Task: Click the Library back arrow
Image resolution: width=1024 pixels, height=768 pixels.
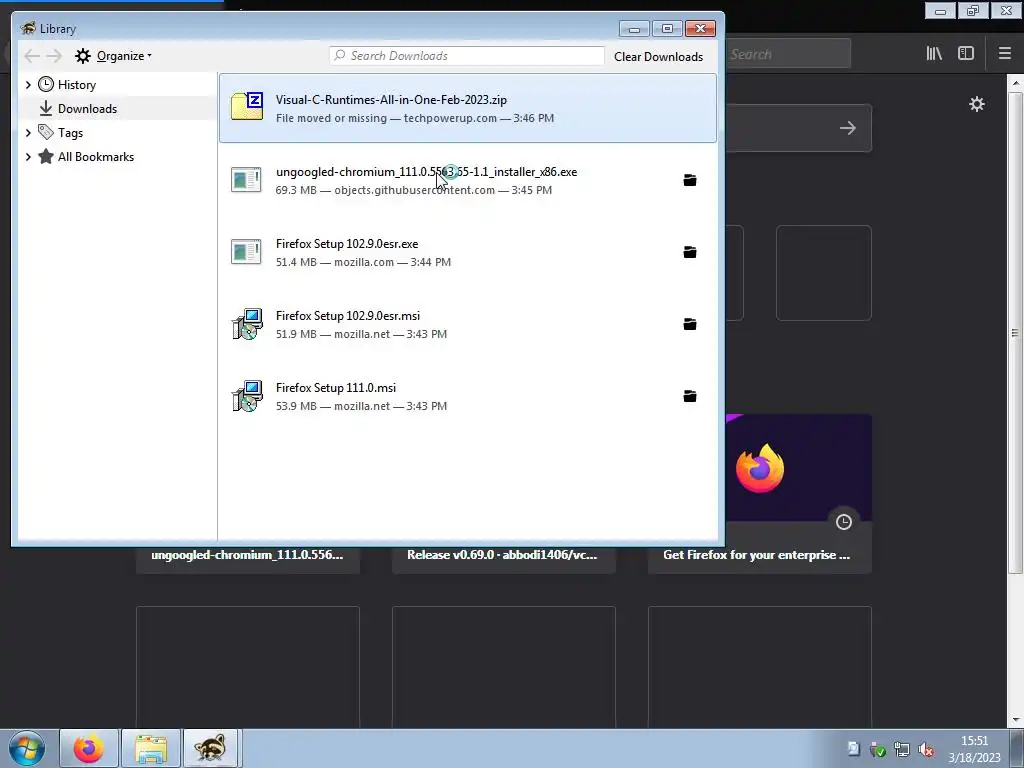Action: click(x=31, y=56)
